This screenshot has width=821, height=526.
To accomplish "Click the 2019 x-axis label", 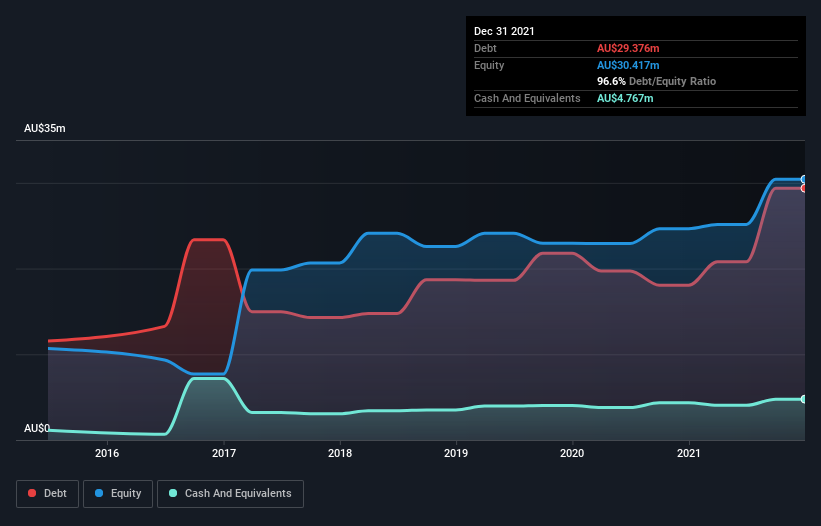I will [456, 453].
